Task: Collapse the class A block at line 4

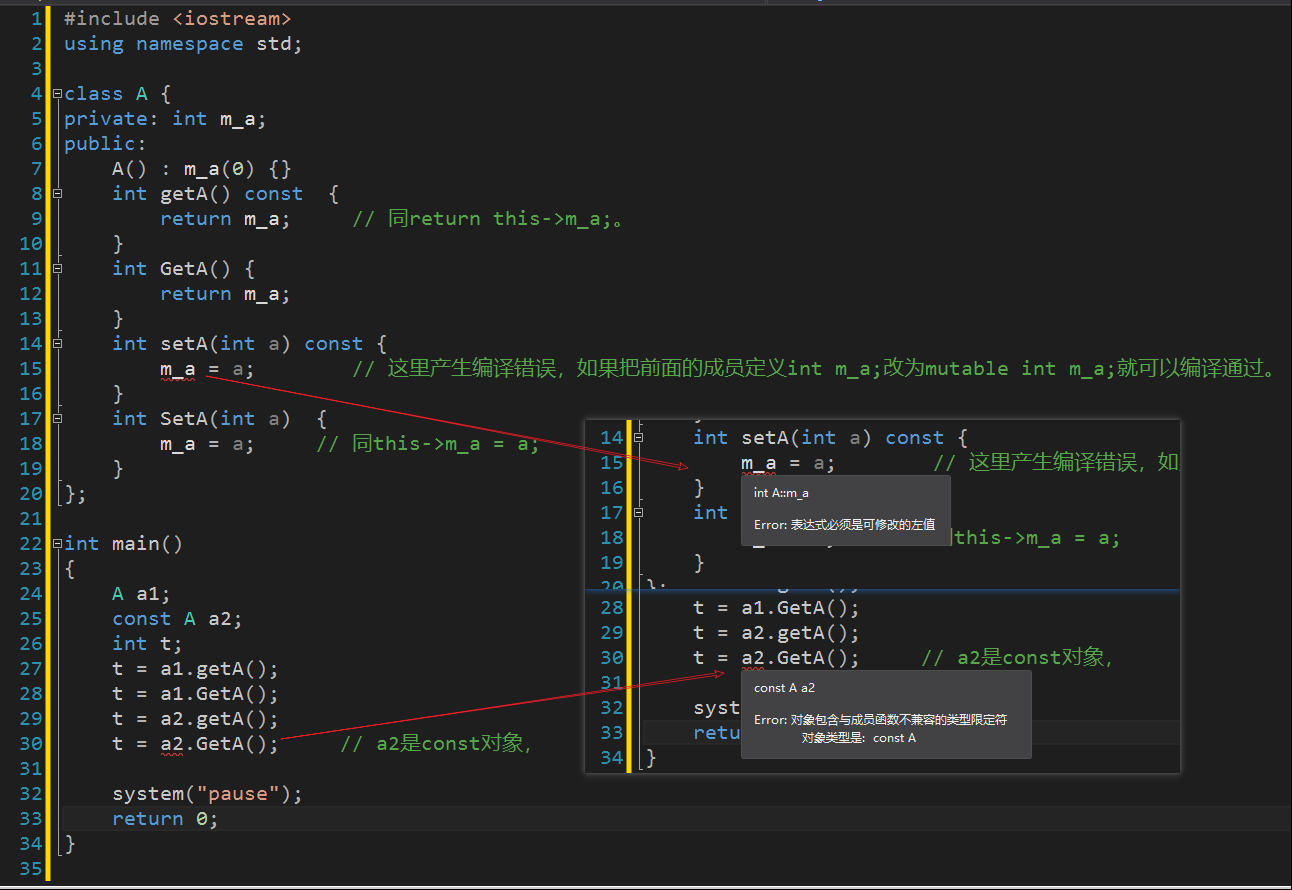Action: [x=58, y=93]
